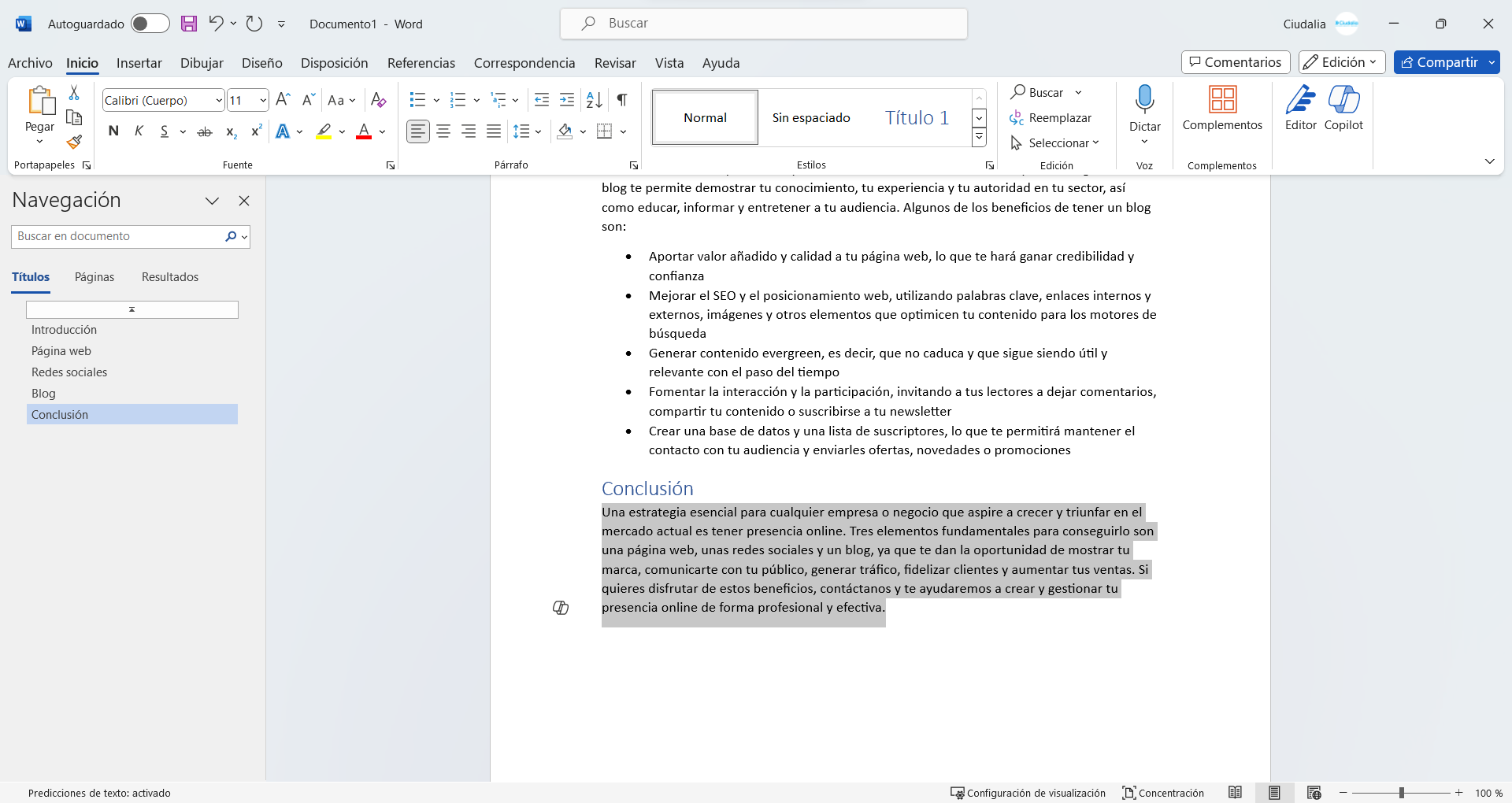Click the zoom slider handle

(x=1401, y=793)
